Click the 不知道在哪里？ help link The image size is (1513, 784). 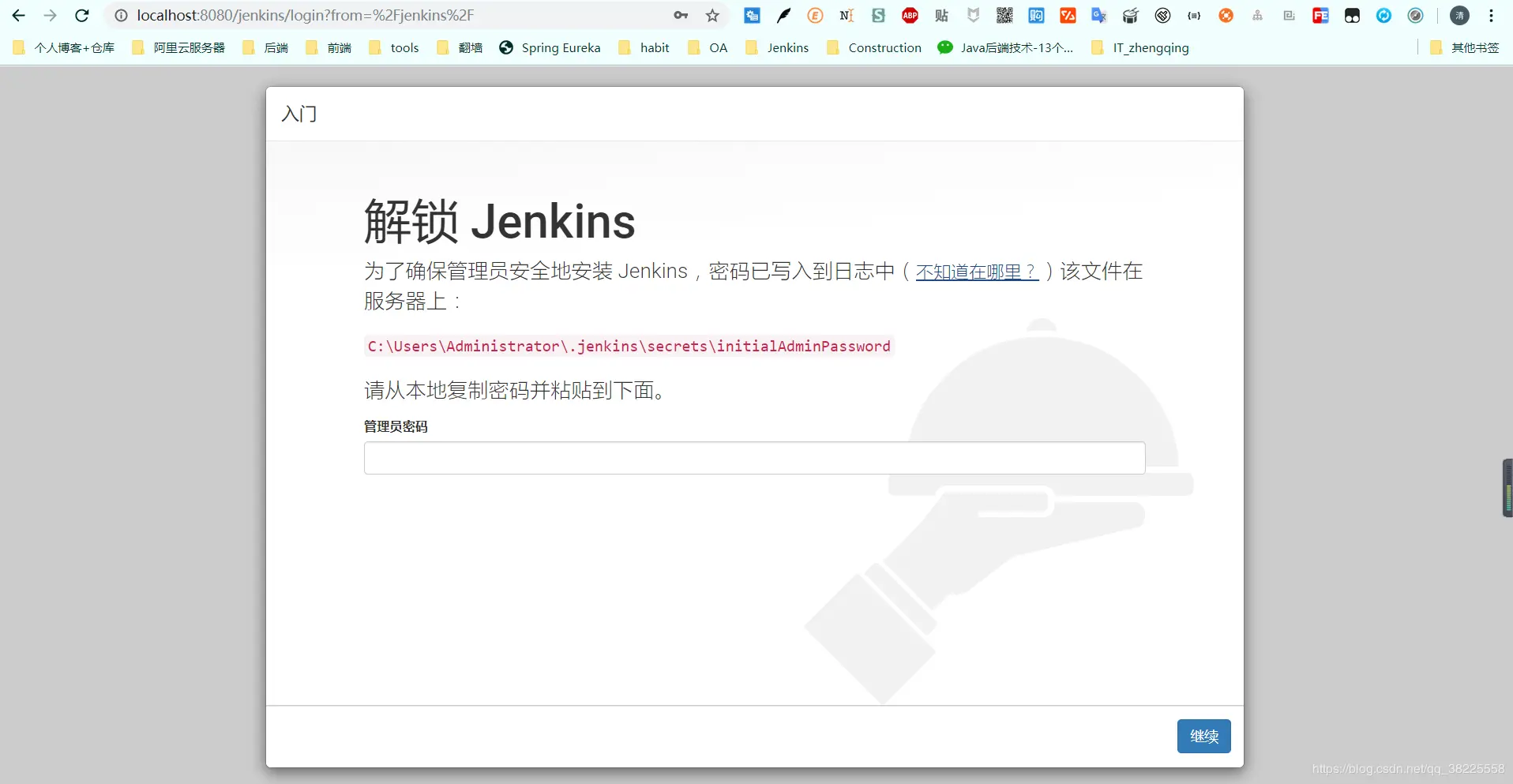[977, 272]
